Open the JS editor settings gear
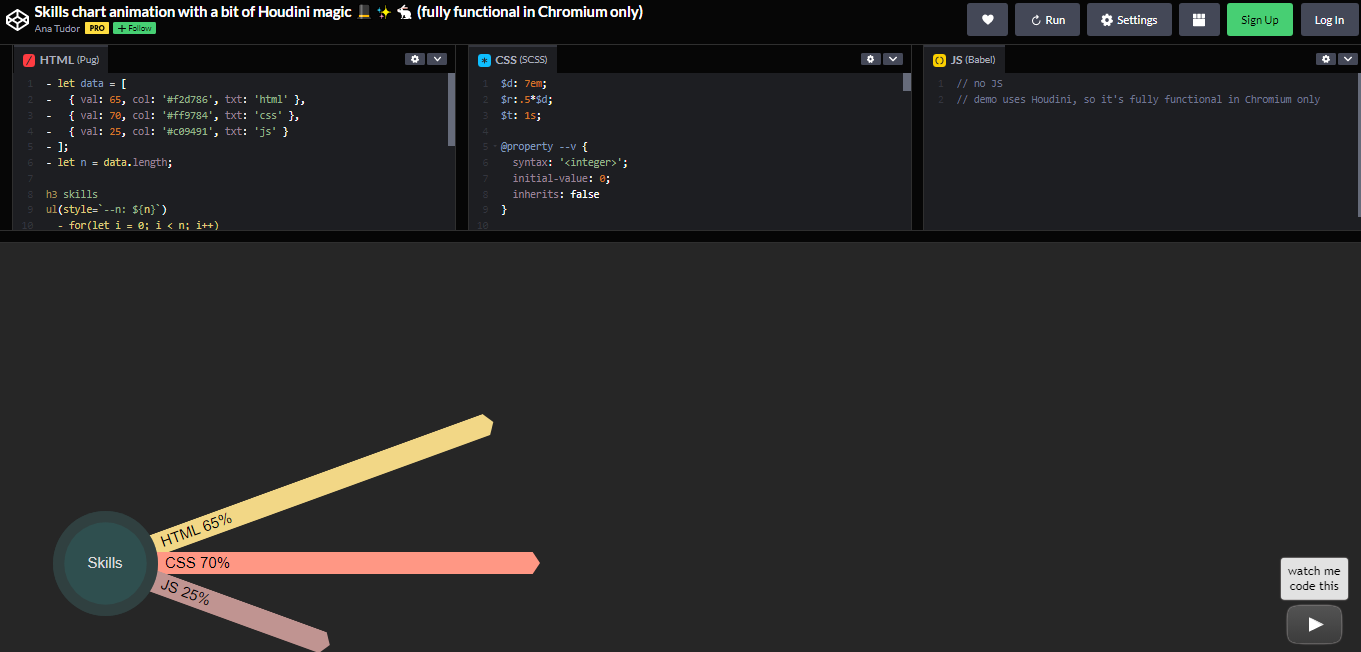The width and height of the screenshot is (1361, 652). pyautogui.click(x=1325, y=58)
